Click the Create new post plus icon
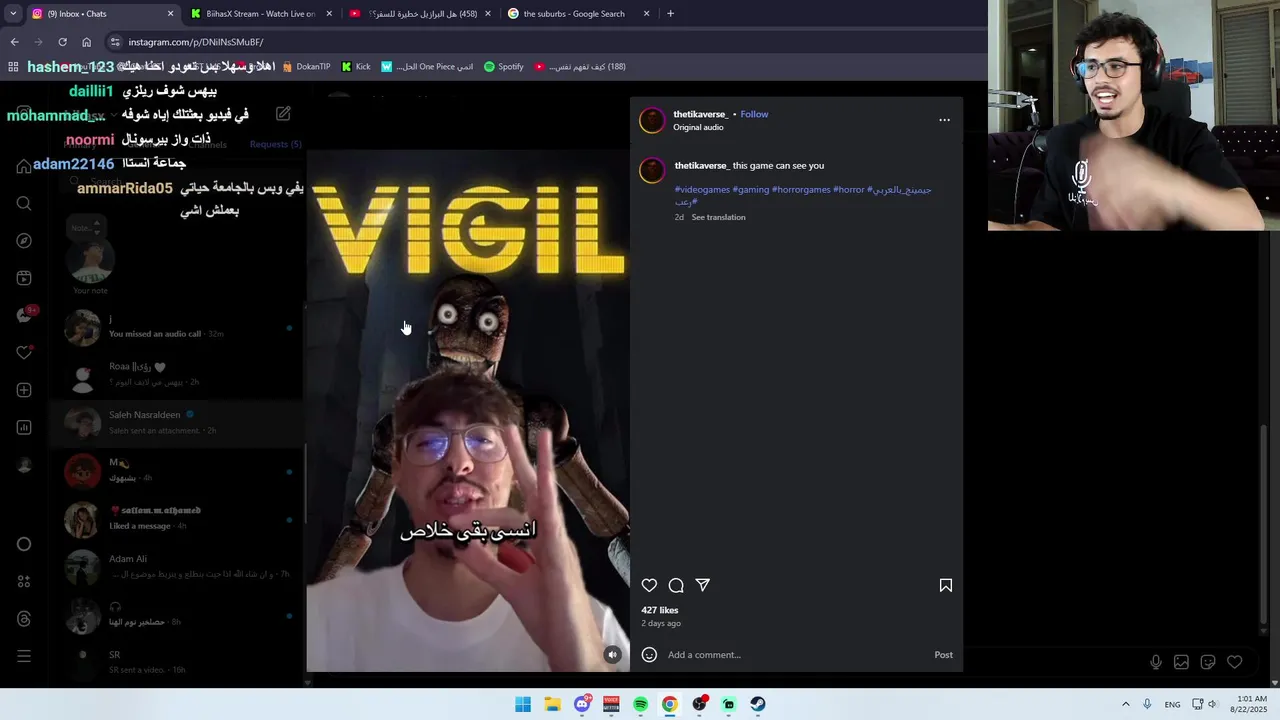 pyautogui.click(x=24, y=390)
